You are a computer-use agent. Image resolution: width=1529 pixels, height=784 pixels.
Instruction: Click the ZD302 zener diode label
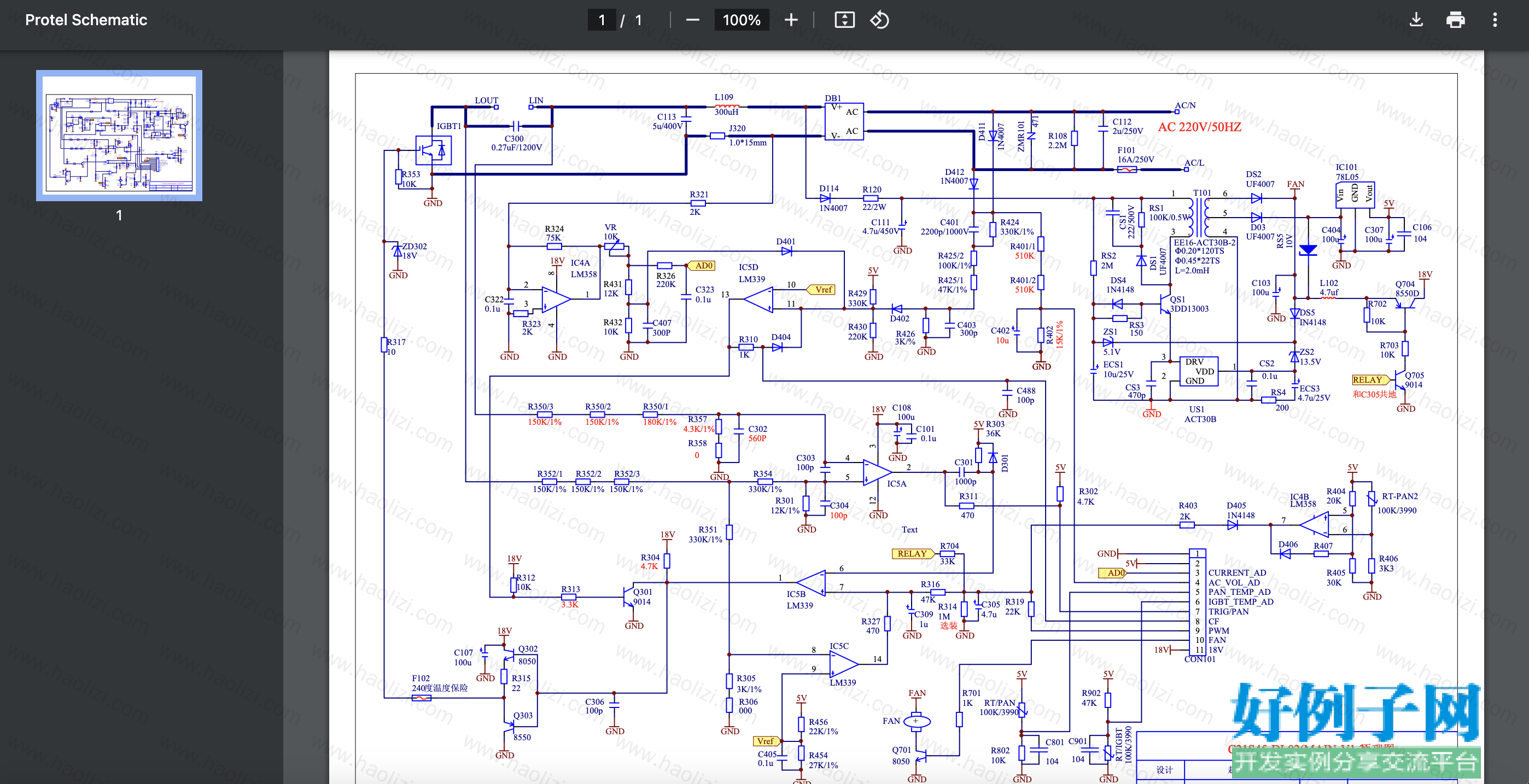[415, 246]
